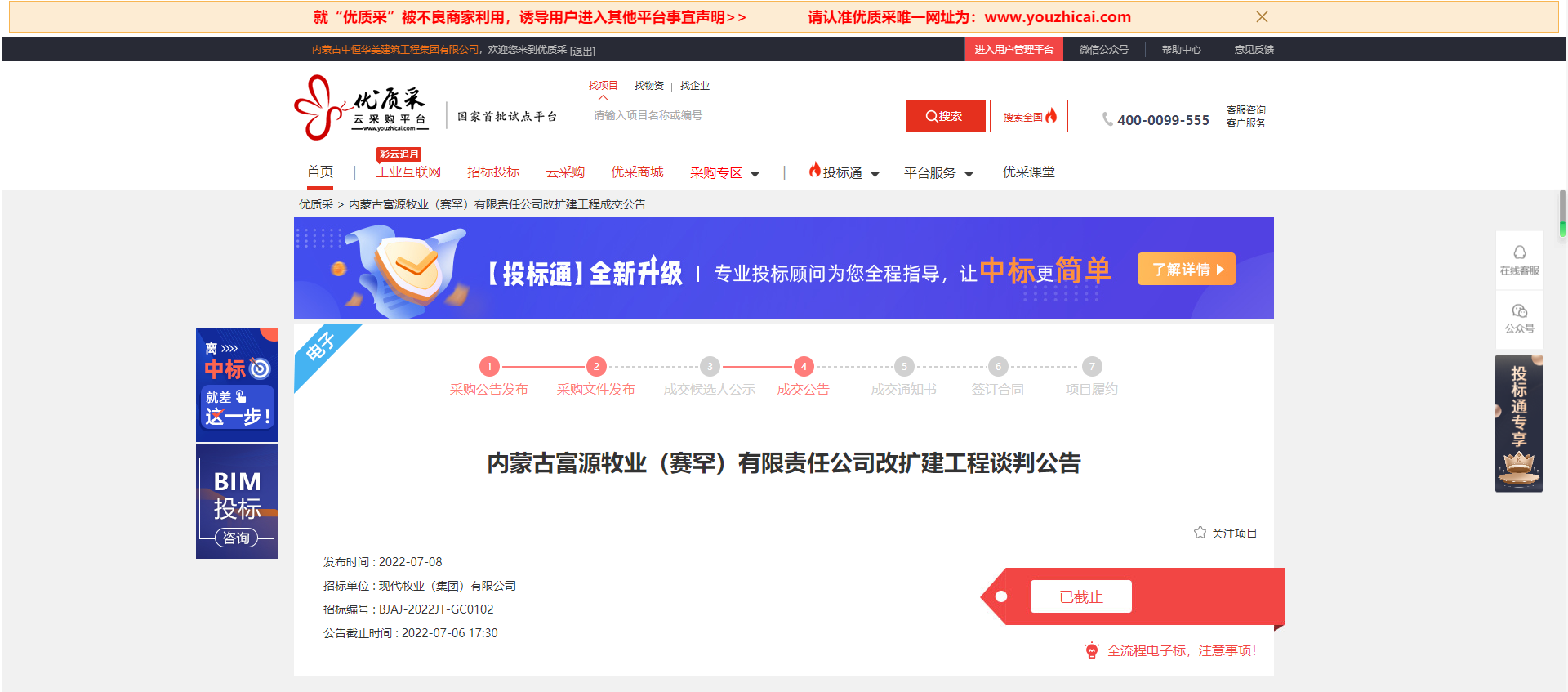This screenshot has height=692, width=1568.
Task: Select the 找企业 search type
Action: 695,86
